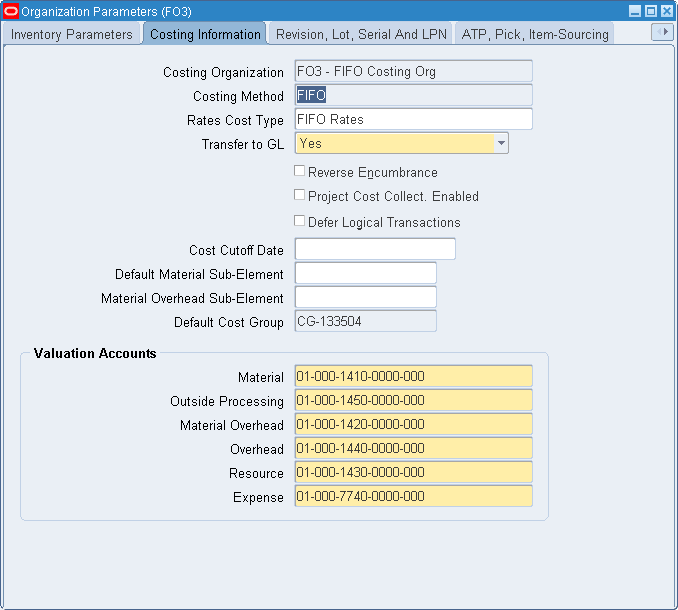This screenshot has width=678, height=610.
Task: Click the Default Cost Group label
Action: point(229,322)
